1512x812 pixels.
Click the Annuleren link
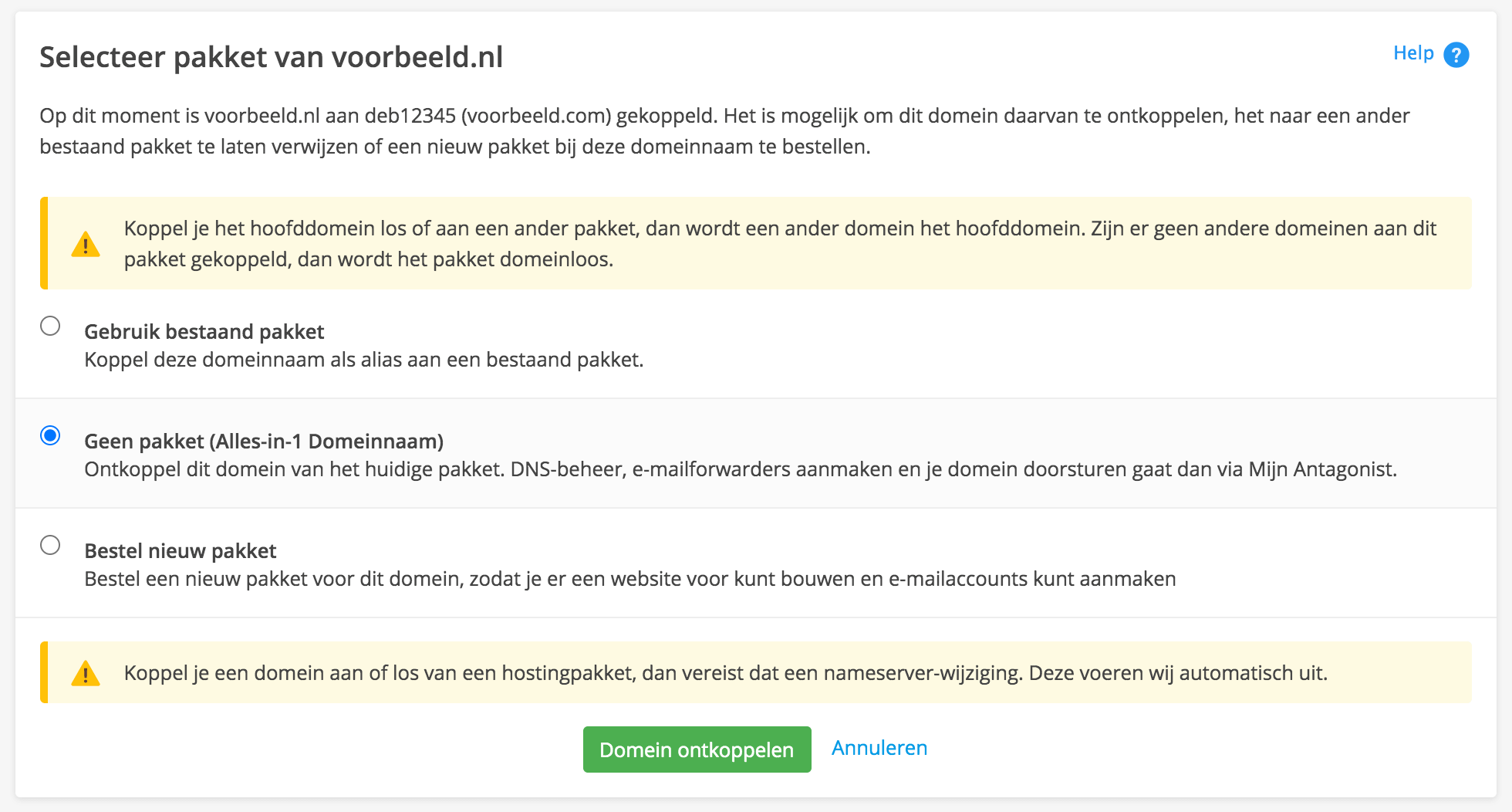(879, 748)
